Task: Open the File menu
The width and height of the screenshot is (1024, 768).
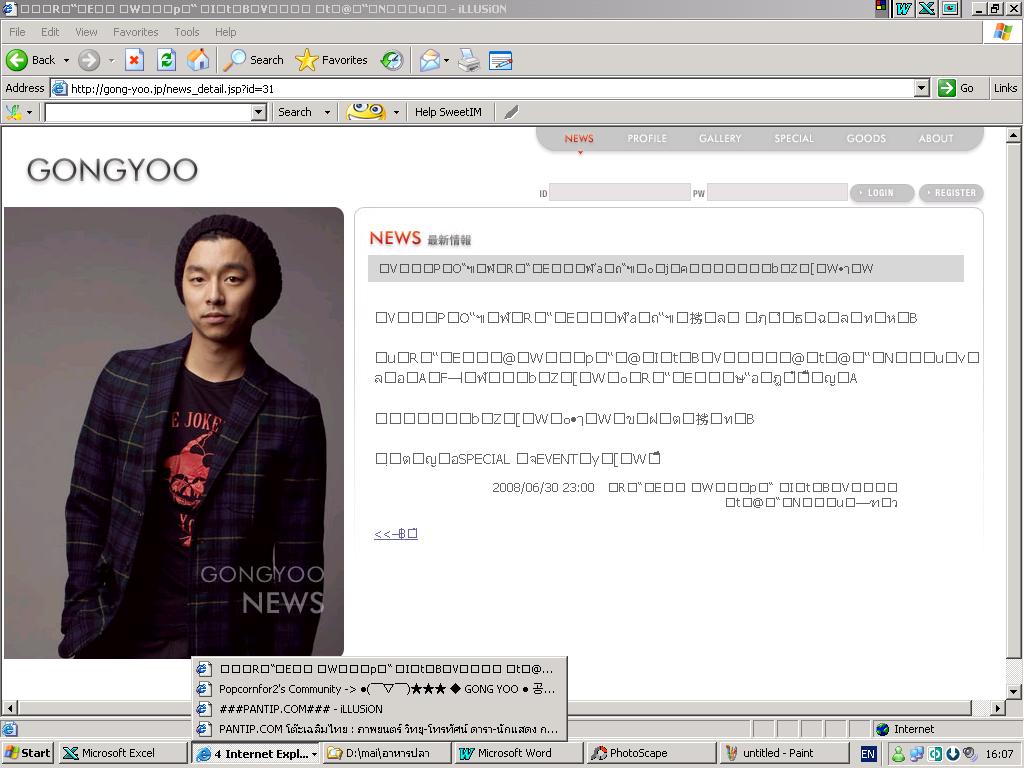Action: tap(17, 32)
